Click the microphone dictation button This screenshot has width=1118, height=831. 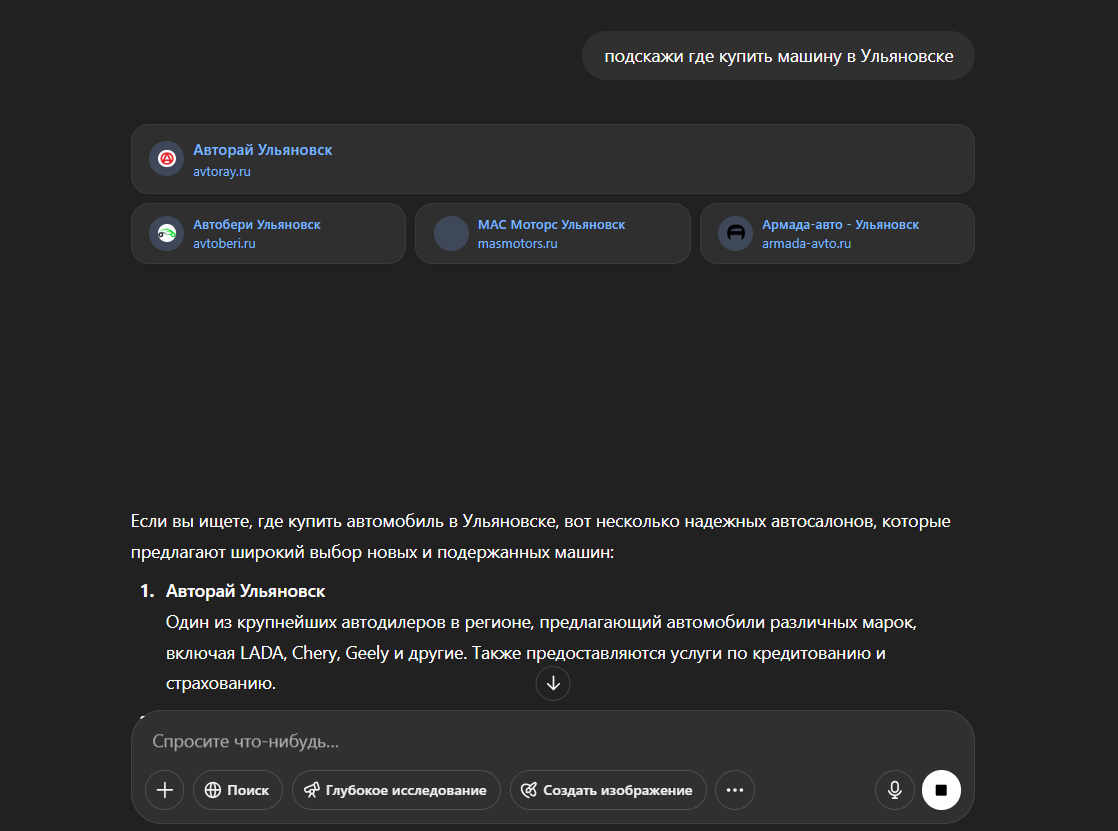point(894,790)
